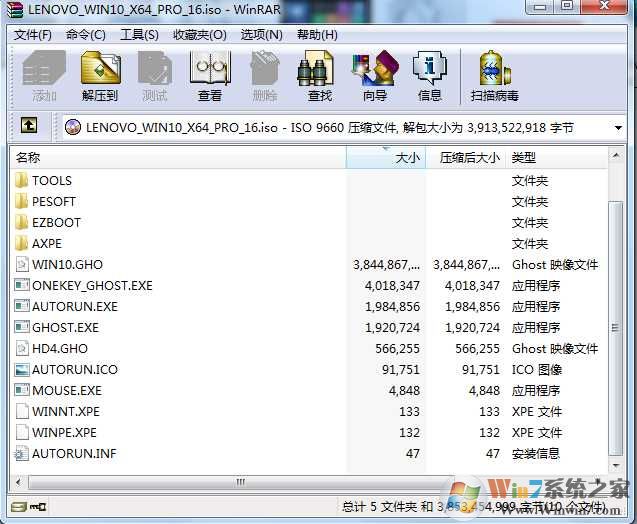
Task: Click the ICO 图像 type cell
Action: point(537,369)
